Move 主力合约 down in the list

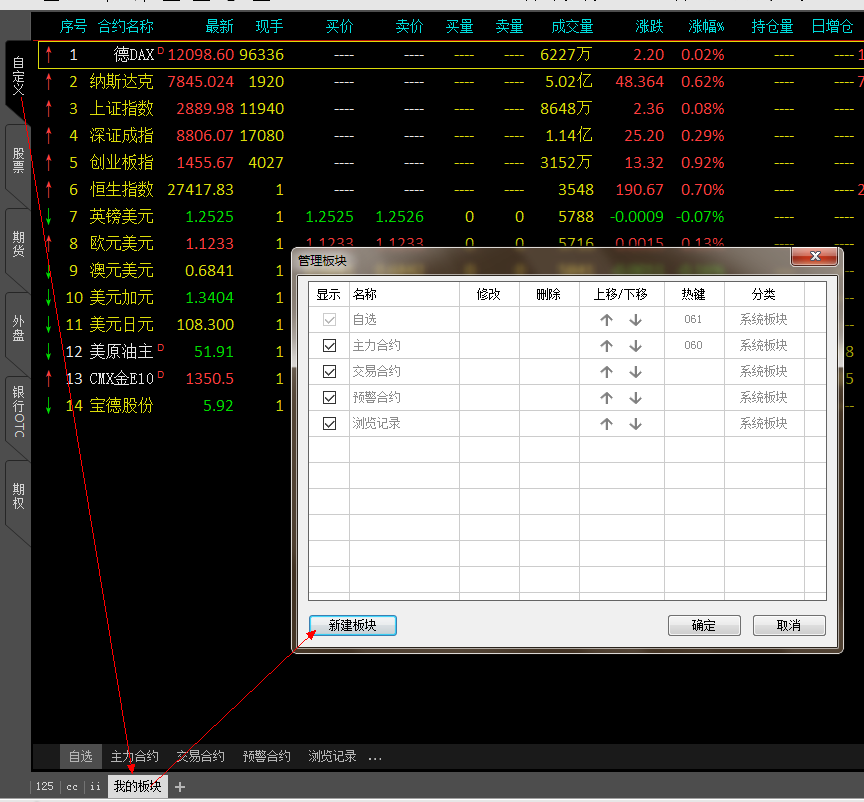coord(635,346)
